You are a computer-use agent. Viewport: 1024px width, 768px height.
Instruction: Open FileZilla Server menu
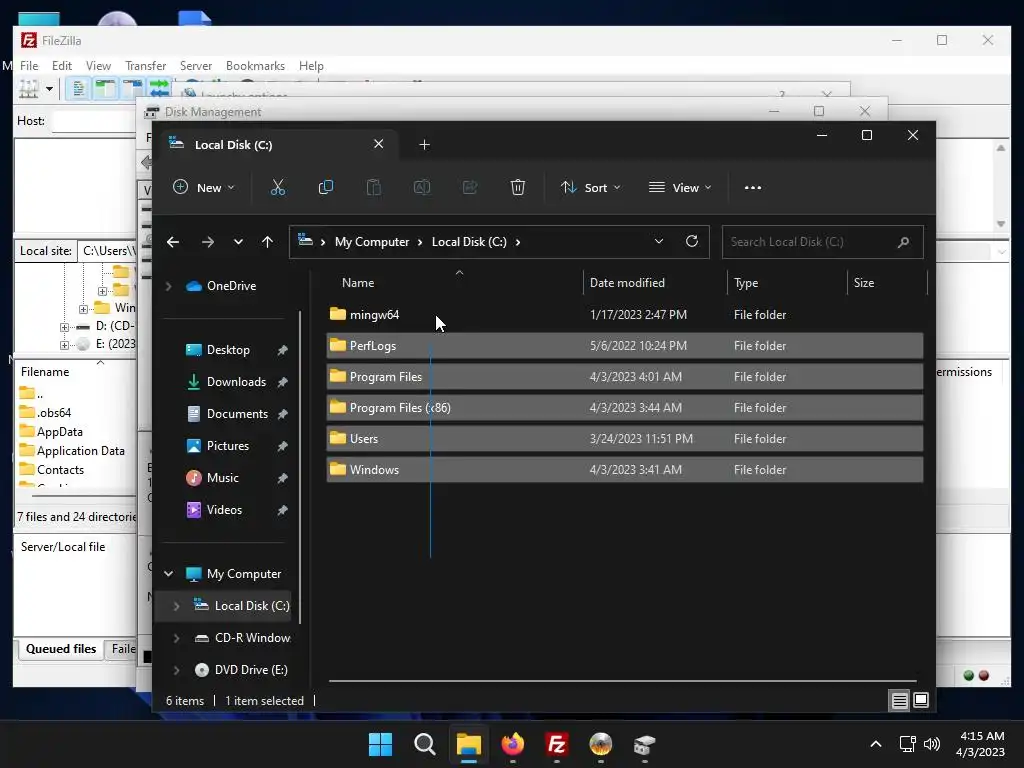(196, 66)
